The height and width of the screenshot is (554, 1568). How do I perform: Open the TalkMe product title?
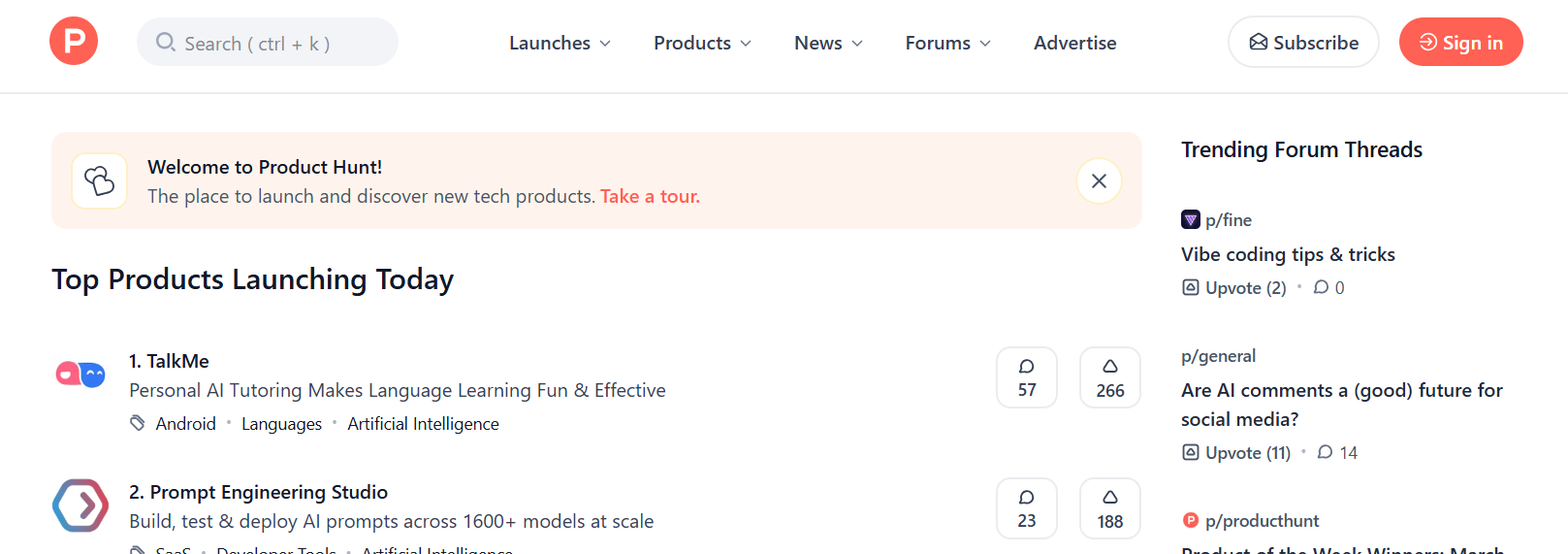[x=169, y=361]
